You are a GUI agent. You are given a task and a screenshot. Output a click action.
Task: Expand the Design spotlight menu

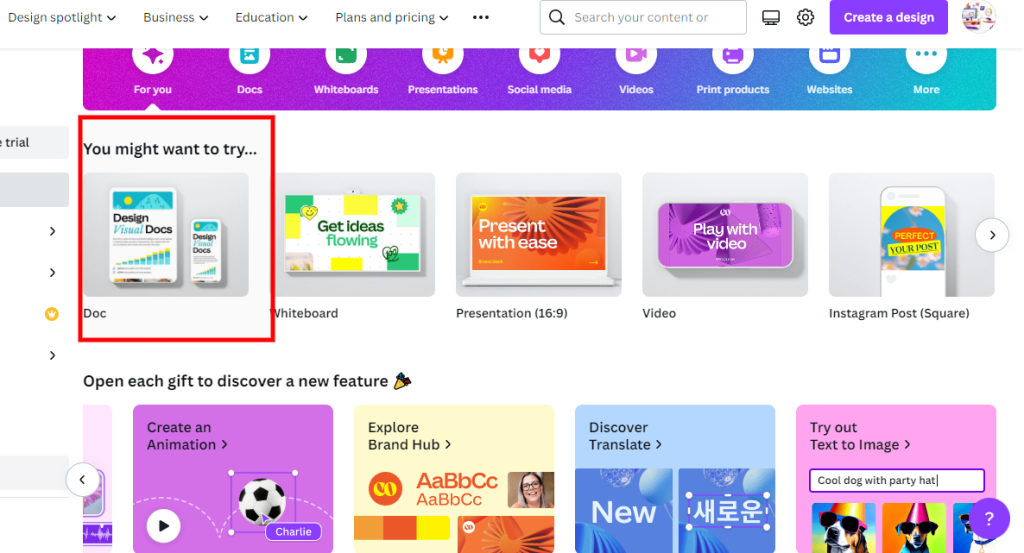tap(62, 18)
